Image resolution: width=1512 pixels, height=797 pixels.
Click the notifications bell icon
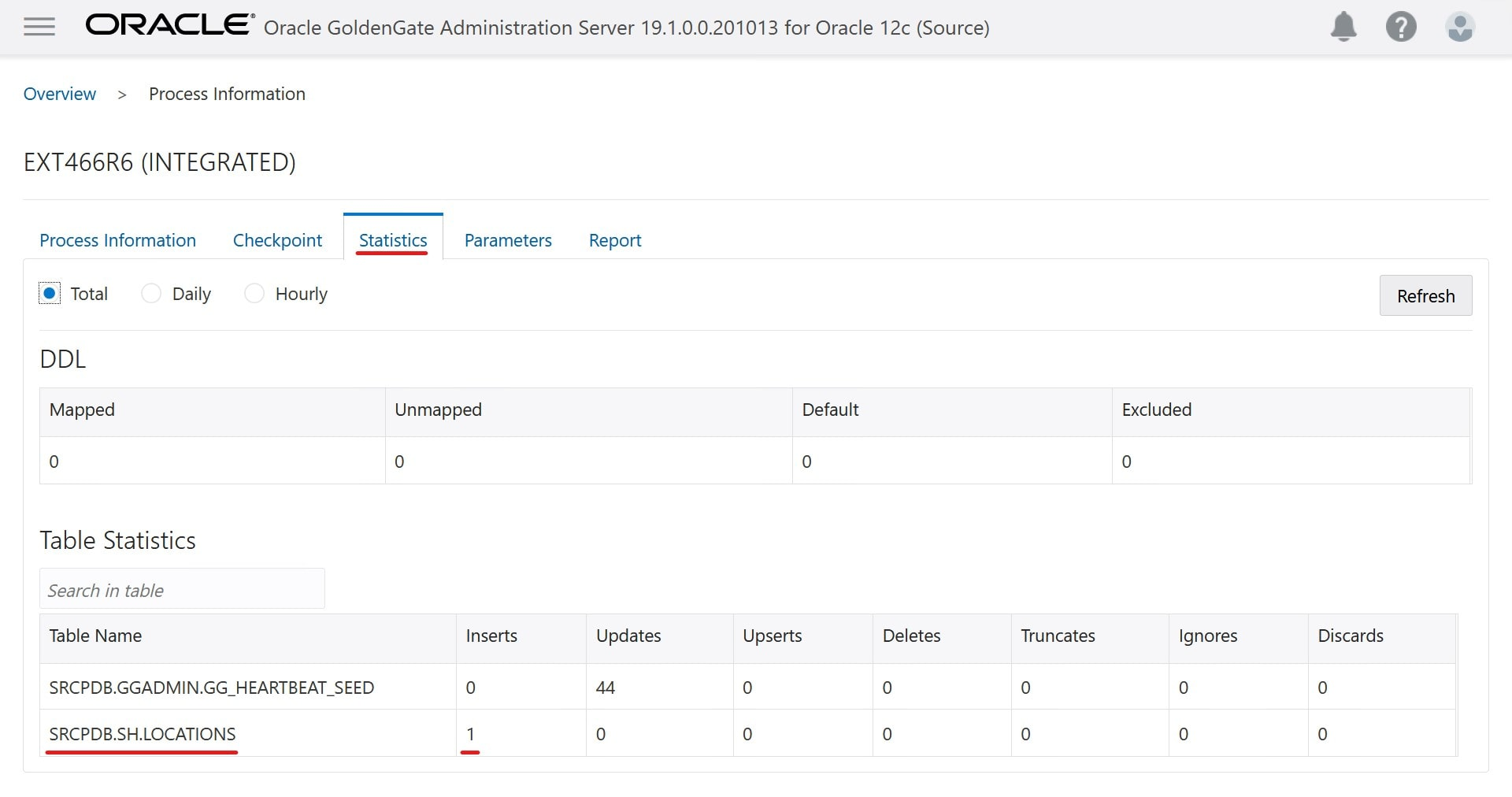pos(1343,28)
